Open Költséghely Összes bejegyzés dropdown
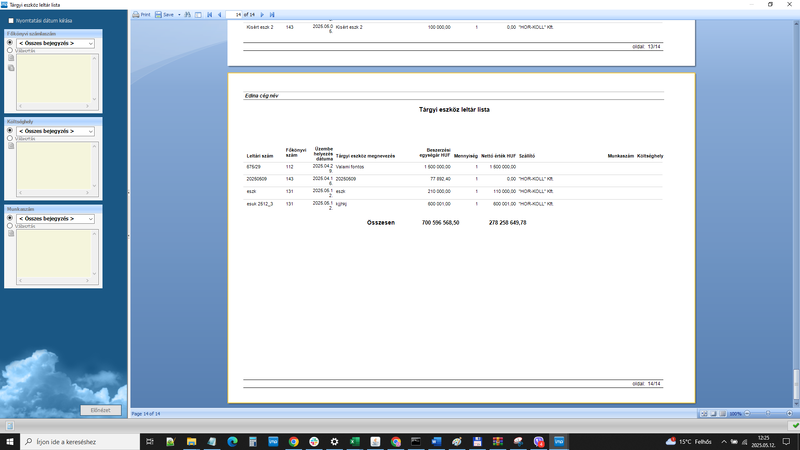Image resolution: width=800 pixels, height=450 pixels. [55, 131]
